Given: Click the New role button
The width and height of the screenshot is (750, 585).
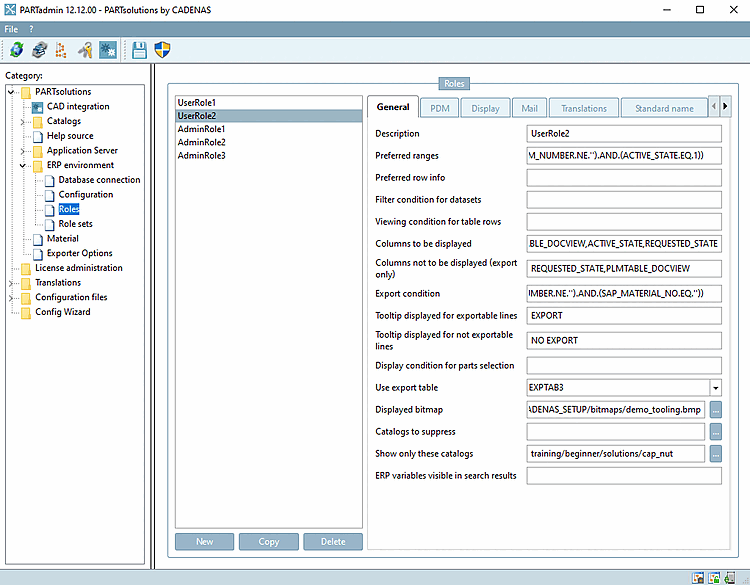Looking at the screenshot, I should pyautogui.click(x=204, y=541).
